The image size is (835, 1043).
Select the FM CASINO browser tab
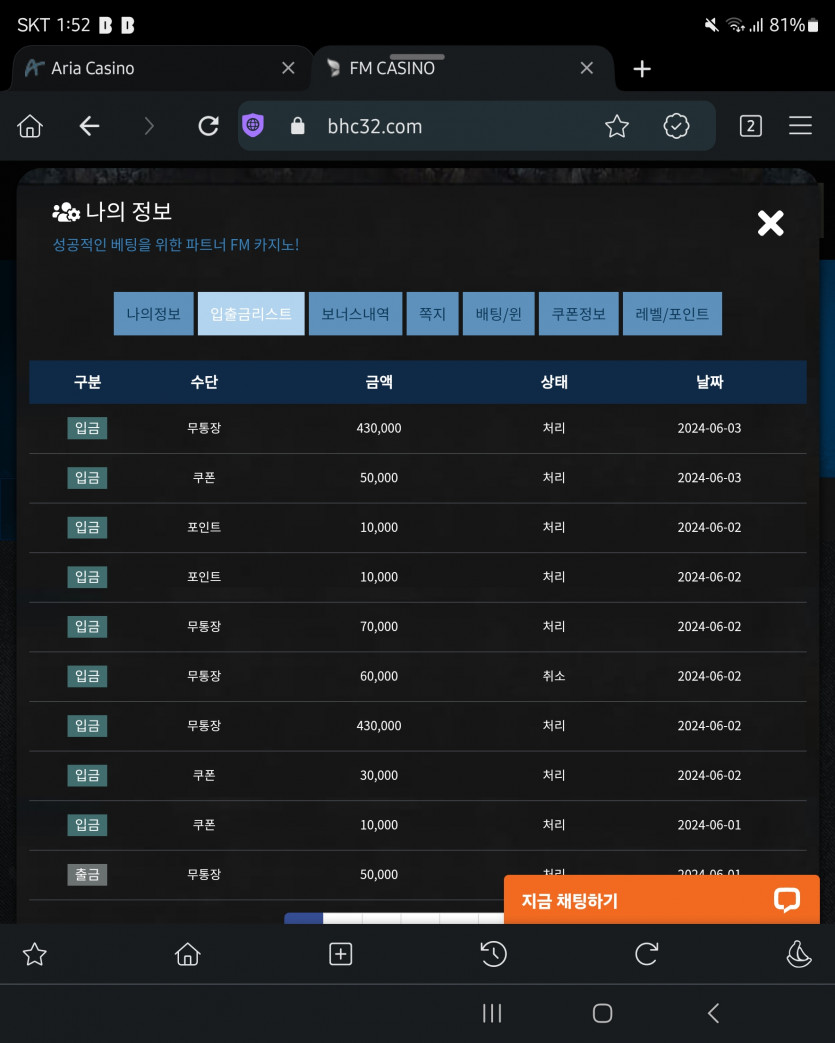(462, 68)
